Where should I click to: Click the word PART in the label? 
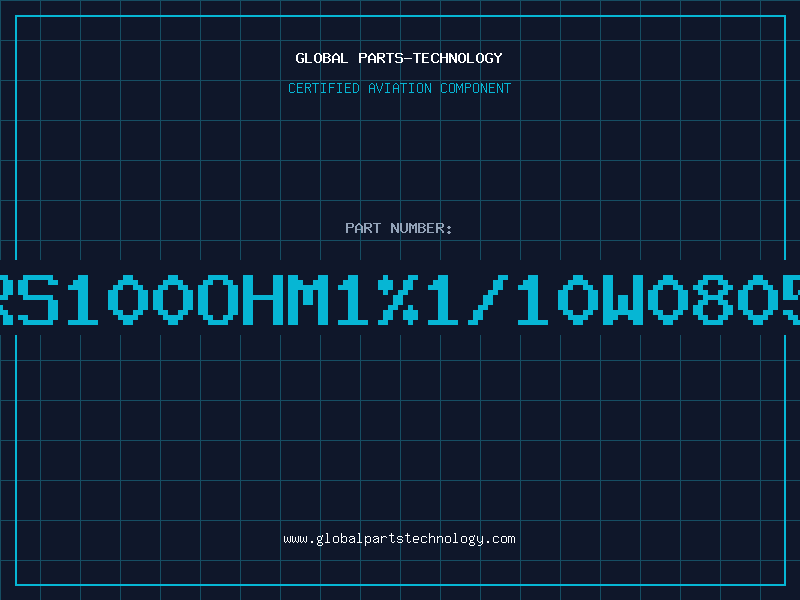tap(363, 228)
